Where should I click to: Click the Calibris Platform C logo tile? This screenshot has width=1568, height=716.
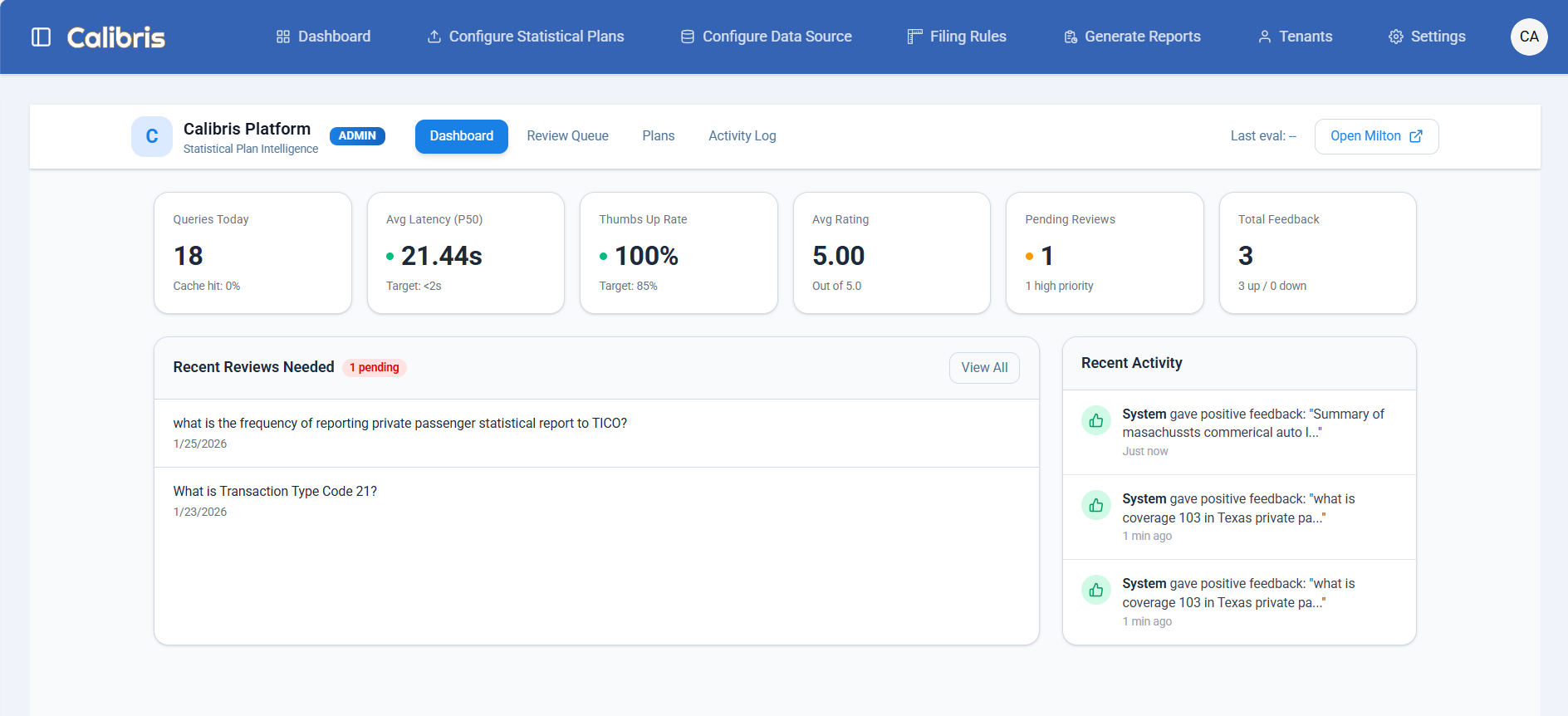tap(152, 136)
